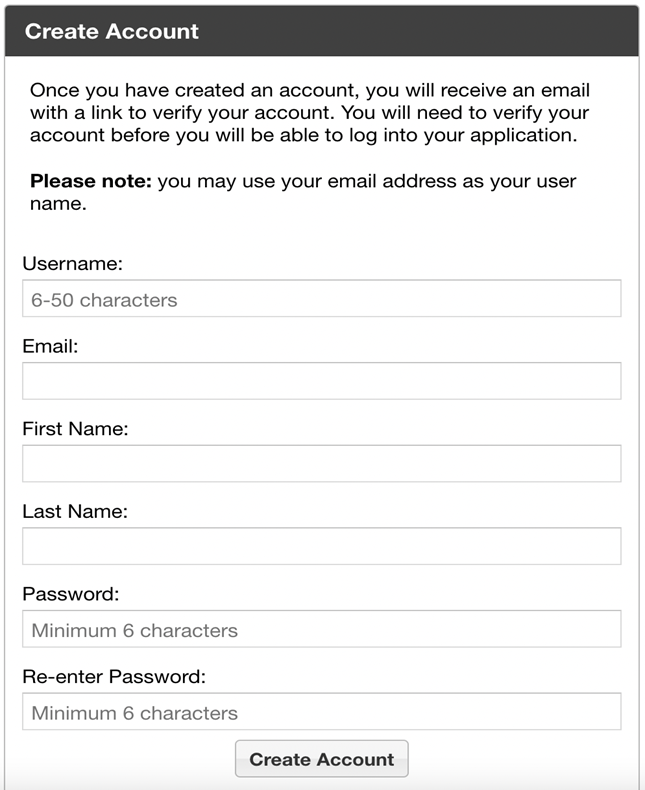This screenshot has width=645, height=790.
Task: Click the '6-50 characters' placeholder hint
Action: [x=104, y=300]
